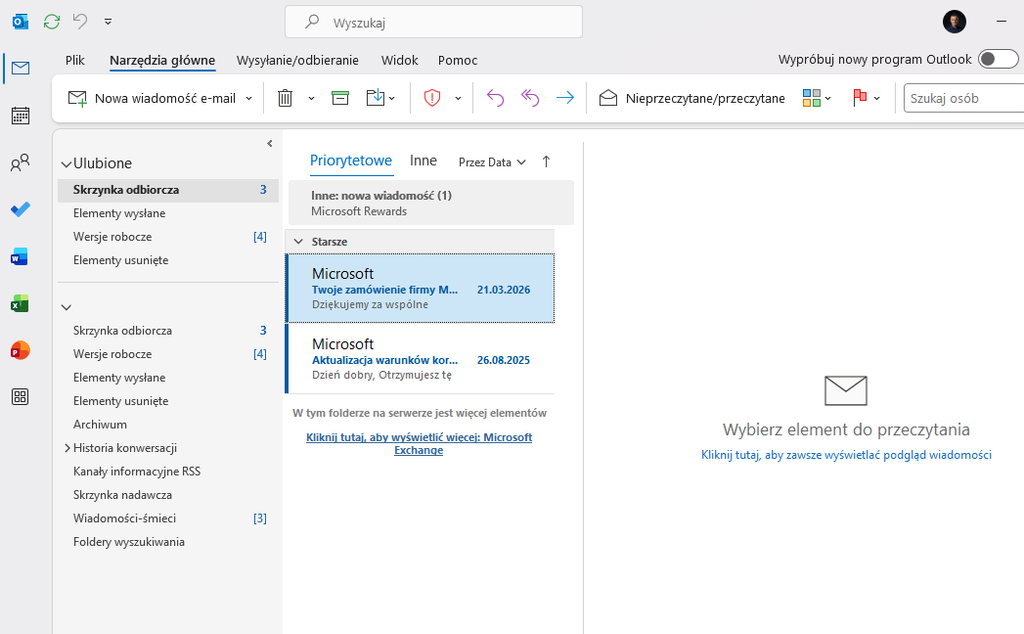Switch to Wysyłanie/odbieranie tab
Image resolution: width=1024 pixels, height=634 pixels.
point(297,60)
